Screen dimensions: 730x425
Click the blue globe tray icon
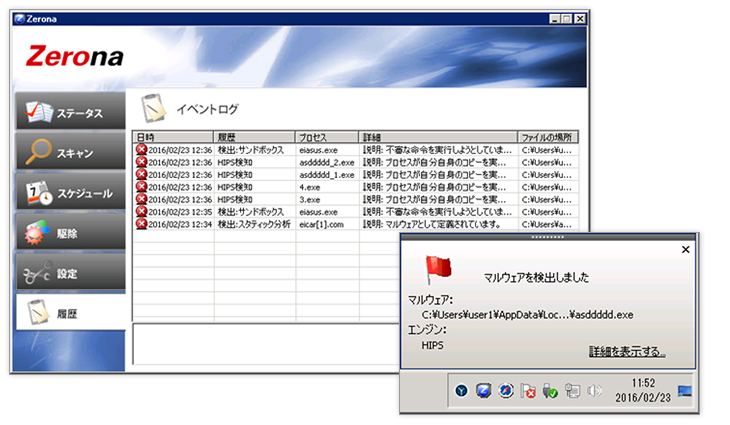506,390
